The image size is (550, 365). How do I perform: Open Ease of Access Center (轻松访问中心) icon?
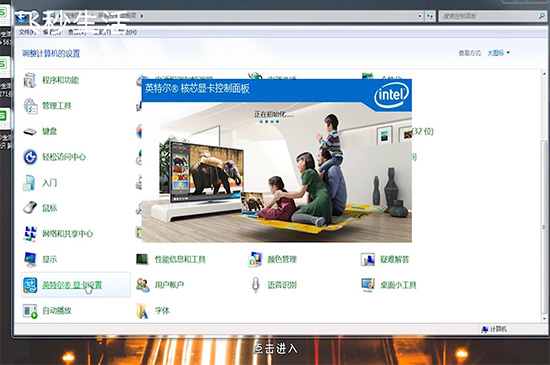(x=30, y=157)
